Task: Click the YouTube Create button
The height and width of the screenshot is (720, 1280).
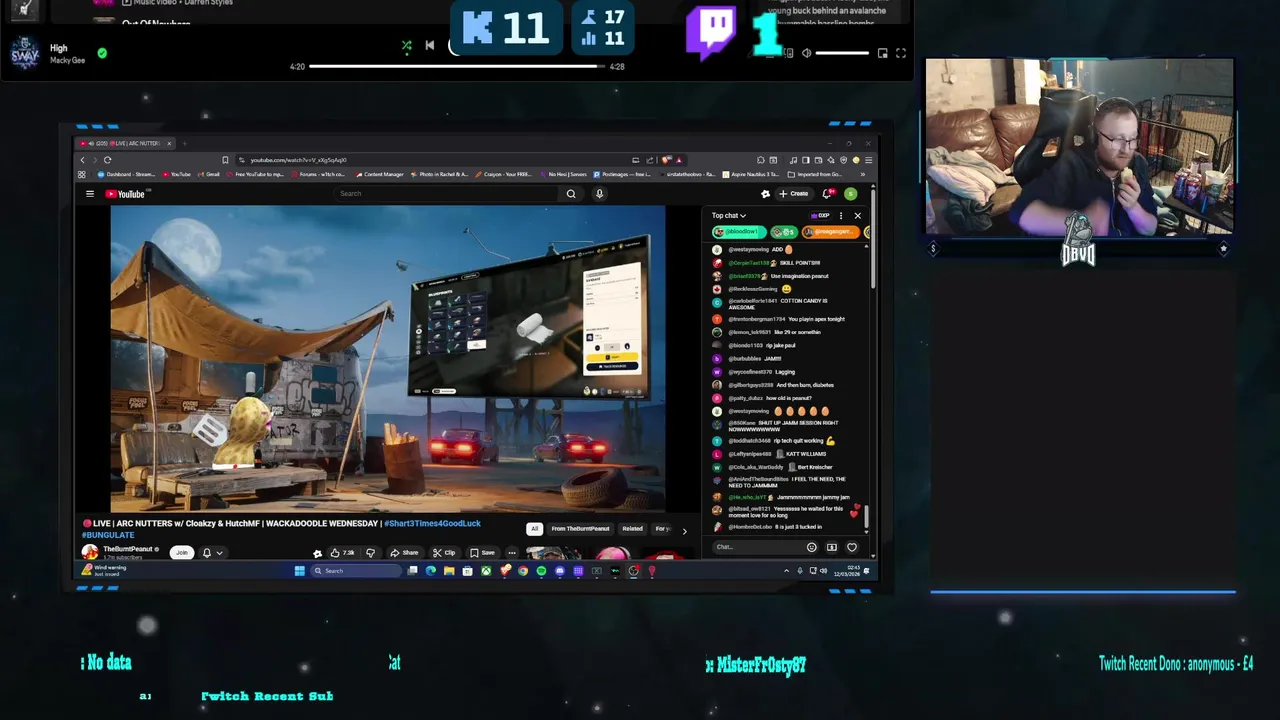Action: coord(794,194)
